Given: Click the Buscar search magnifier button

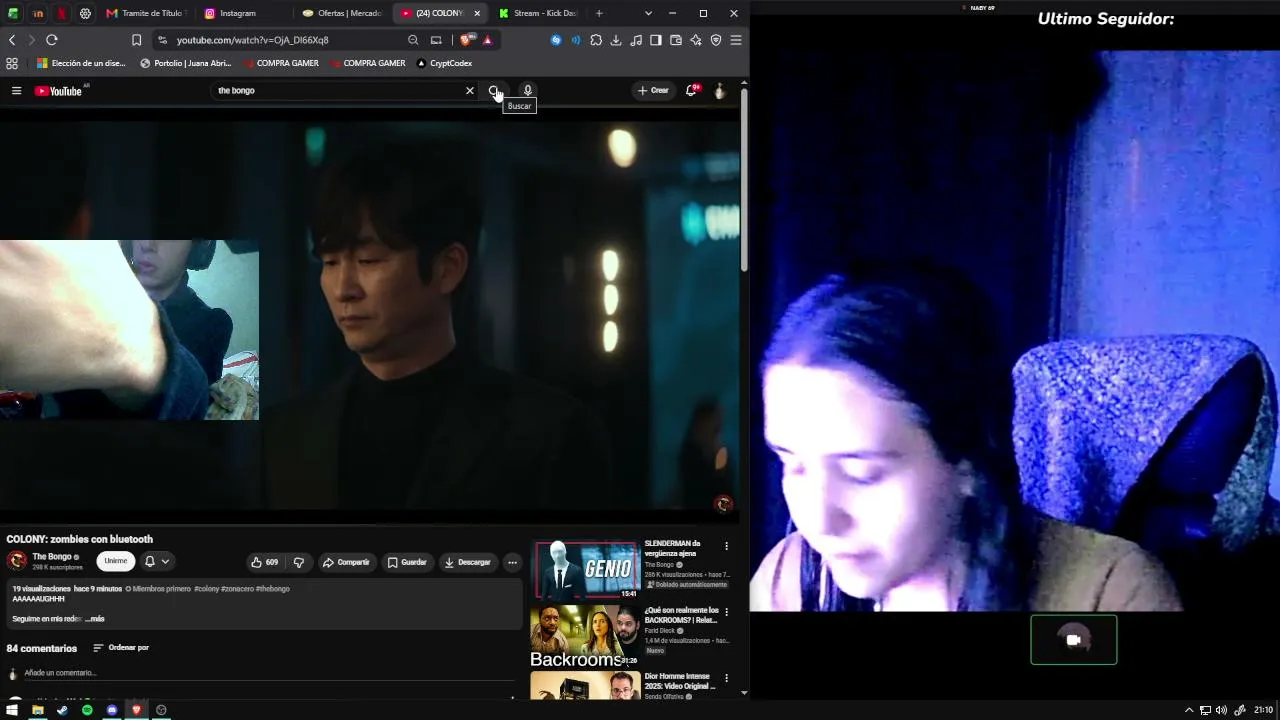Looking at the screenshot, I should pos(494,91).
